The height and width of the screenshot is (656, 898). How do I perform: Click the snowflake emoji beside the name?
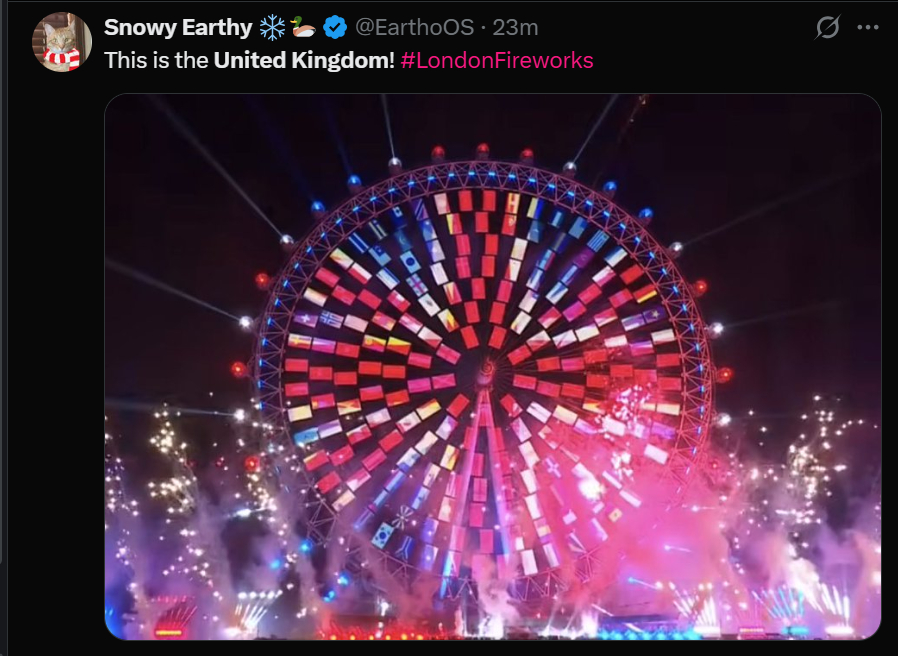pyautogui.click(x=271, y=27)
